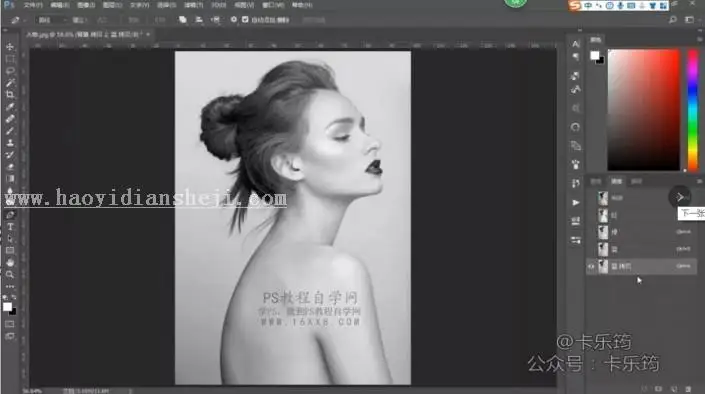Open the Character panel icon
This screenshot has width=705, height=394.
576,44
